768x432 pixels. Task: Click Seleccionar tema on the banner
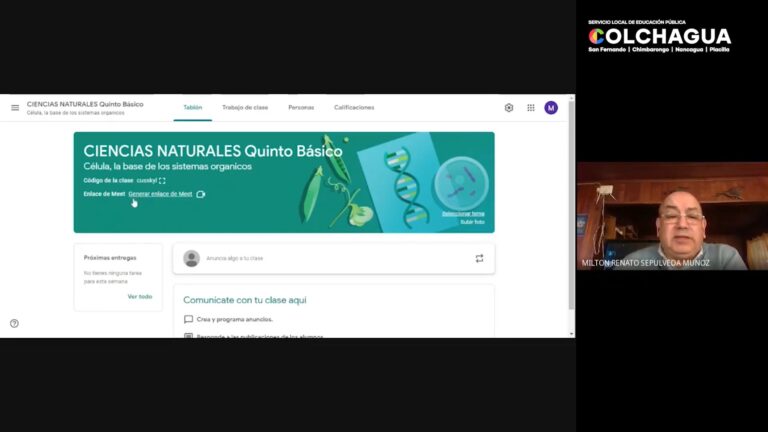pos(463,214)
